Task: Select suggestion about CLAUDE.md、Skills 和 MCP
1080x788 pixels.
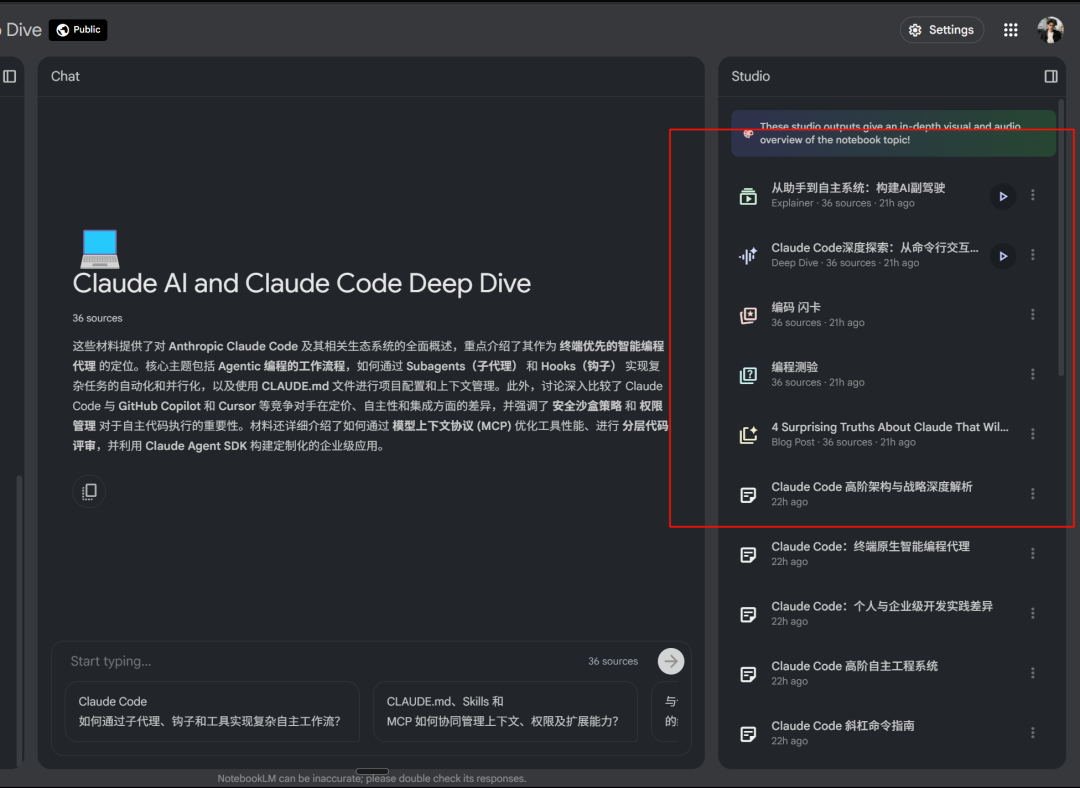Action: [505, 712]
